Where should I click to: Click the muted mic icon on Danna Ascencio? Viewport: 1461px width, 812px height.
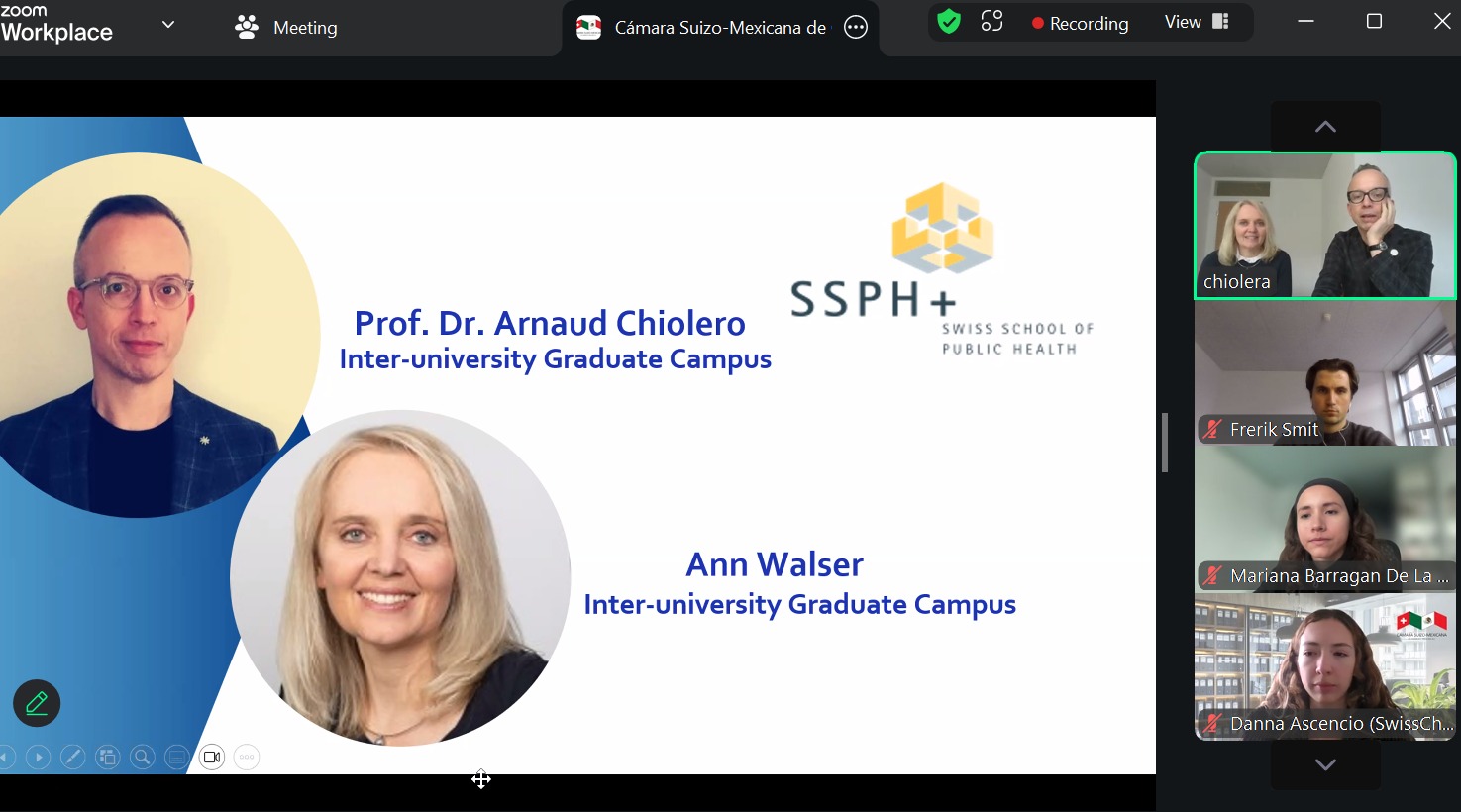1212,724
